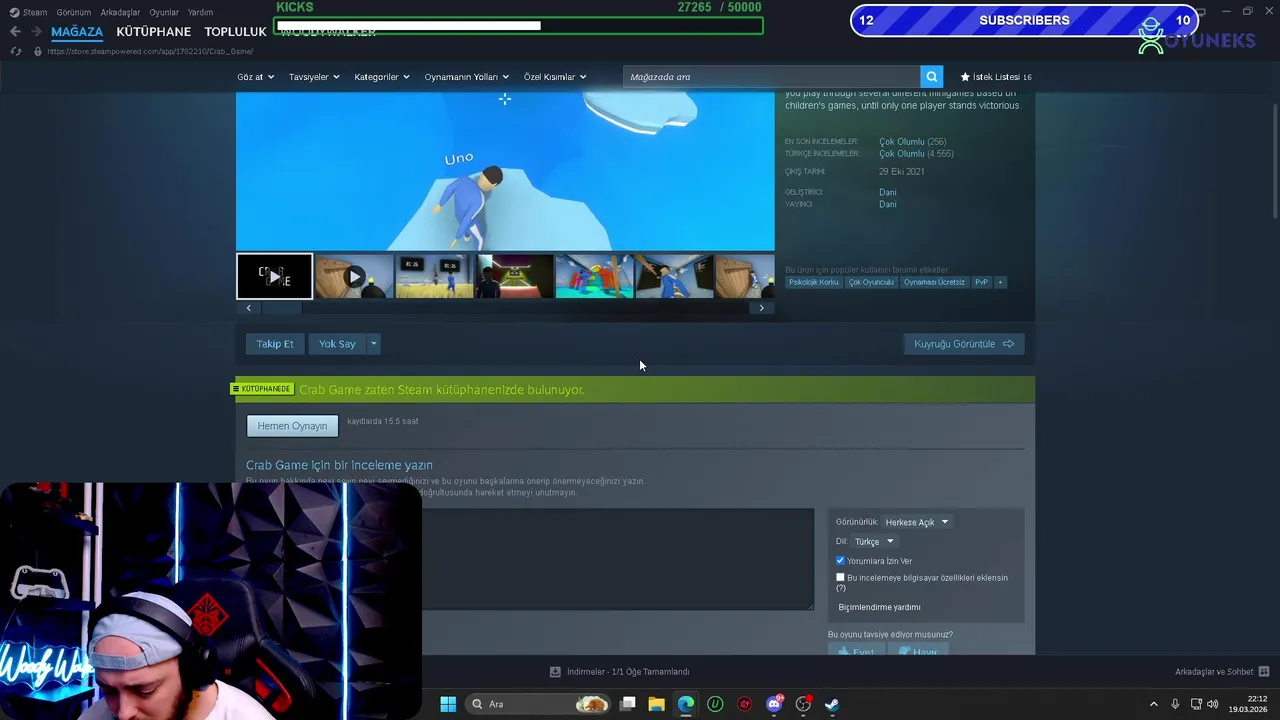Viewport: 1280px width, 720px height.
Task: Click the Mağazada ara search field
Action: (x=772, y=77)
